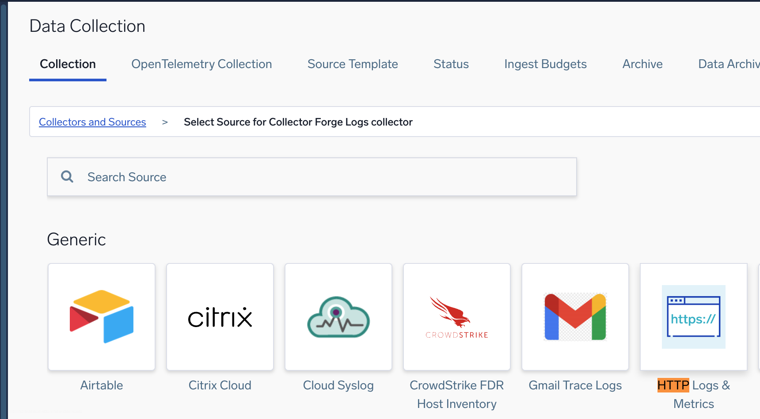Click the Generic section heading
The height and width of the screenshot is (419, 760).
76,240
